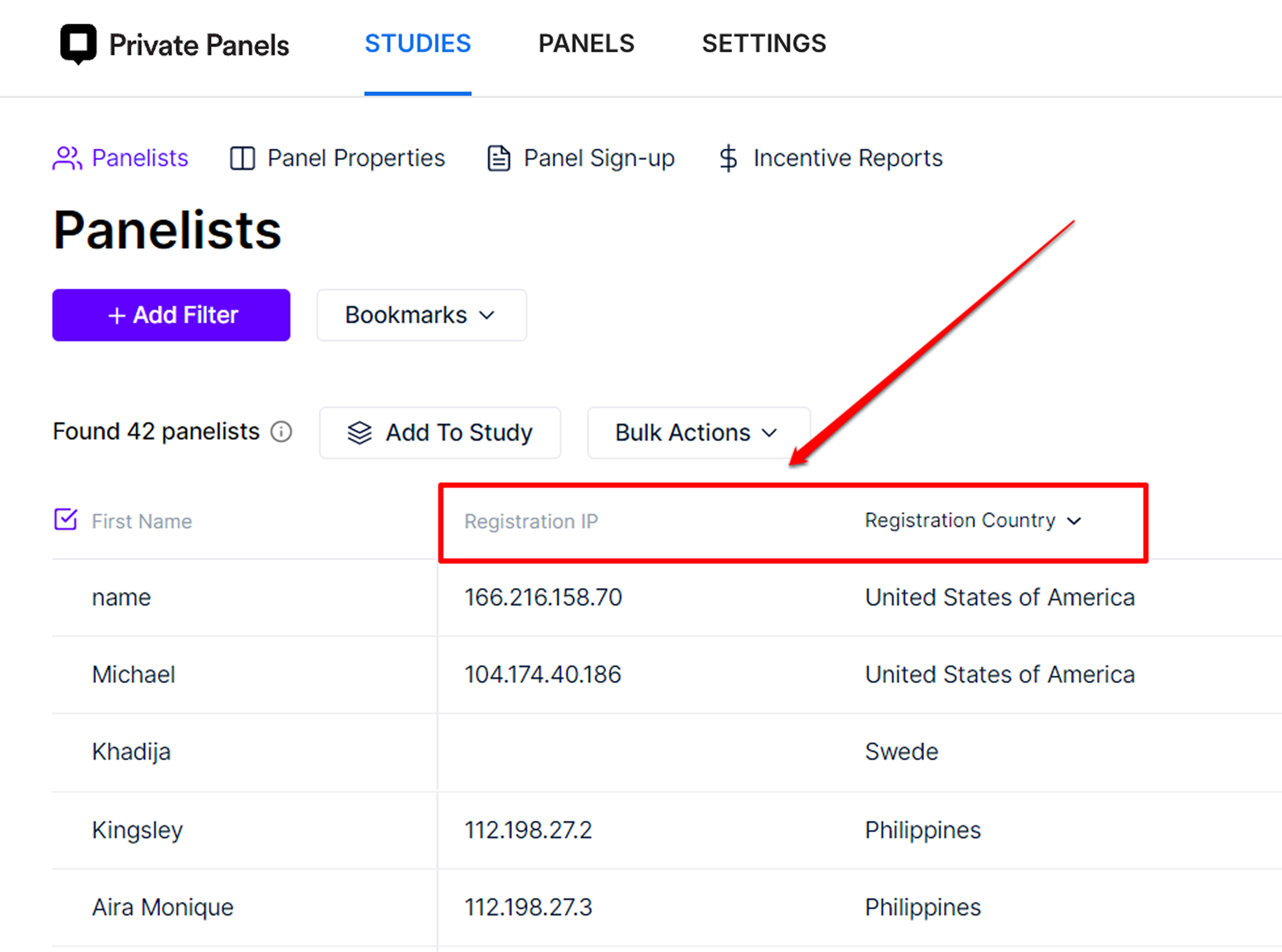Screen dimensions: 1282x952
Task: Toggle the select-all checkbox beside First Name
Action: click(66, 519)
